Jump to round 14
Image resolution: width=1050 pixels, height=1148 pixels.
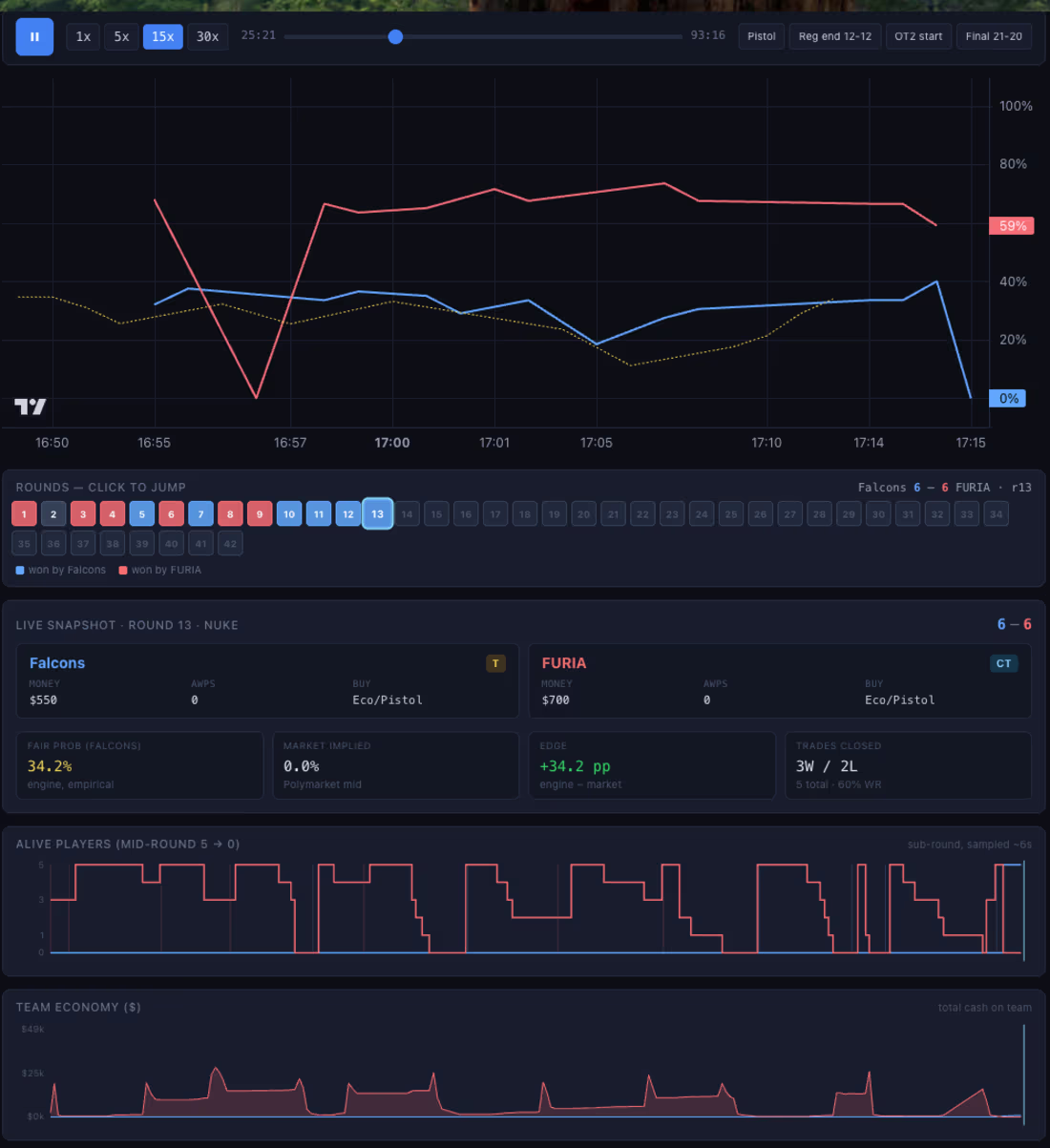(x=407, y=514)
